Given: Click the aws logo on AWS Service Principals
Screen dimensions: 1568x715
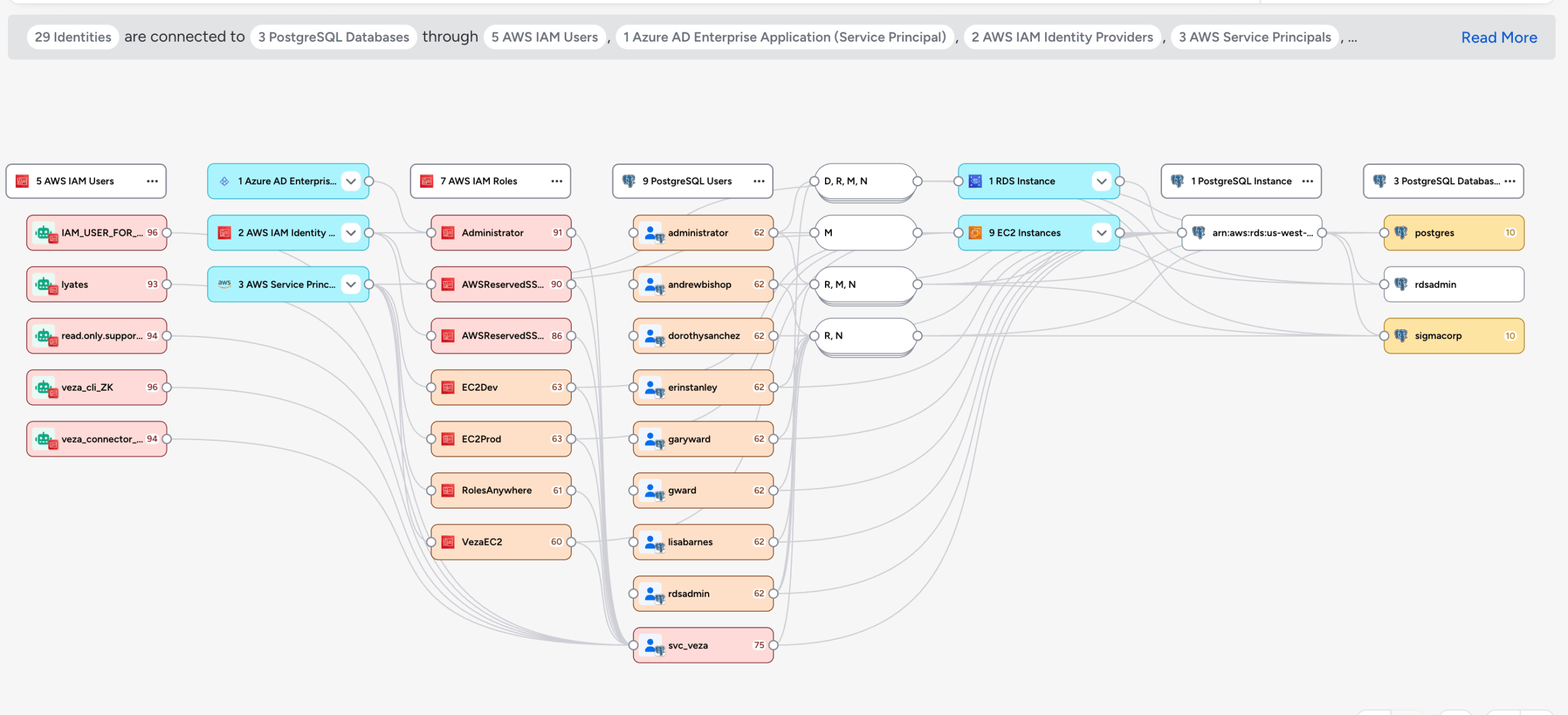Looking at the screenshot, I should 225,284.
